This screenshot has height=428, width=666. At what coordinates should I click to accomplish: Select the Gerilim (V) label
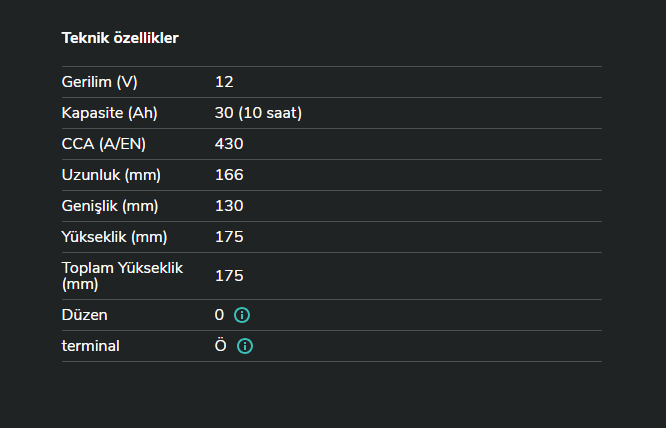pyautogui.click(x=99, y=82)
